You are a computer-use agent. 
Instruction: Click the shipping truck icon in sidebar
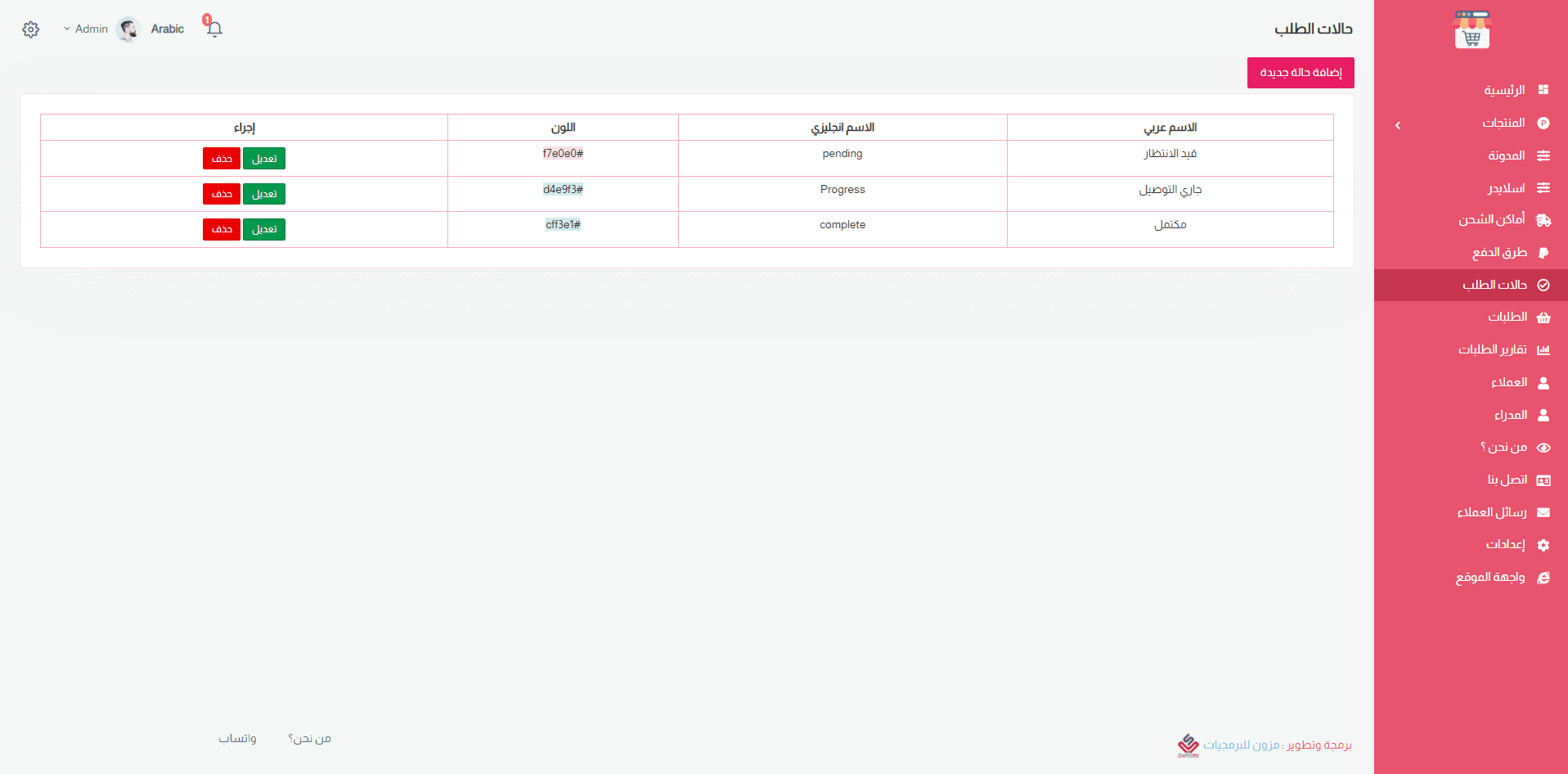coord(1543,220)
